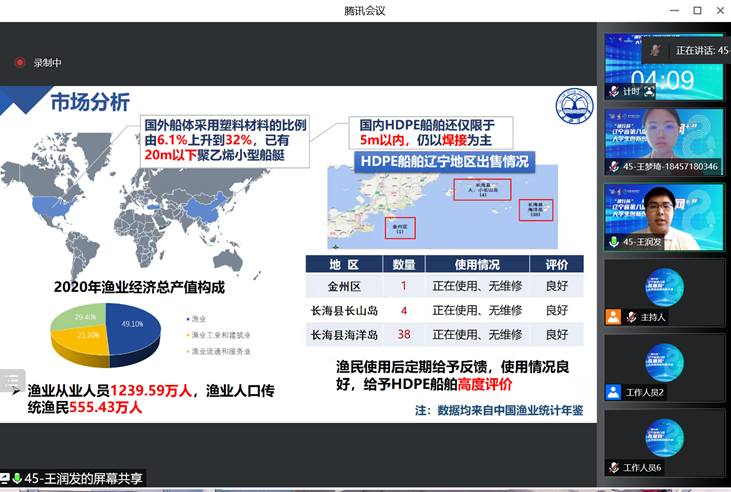731x492 pixels.
Task: Click muted mic icon on 计时 tile
Action: click(x=614, y=91)
